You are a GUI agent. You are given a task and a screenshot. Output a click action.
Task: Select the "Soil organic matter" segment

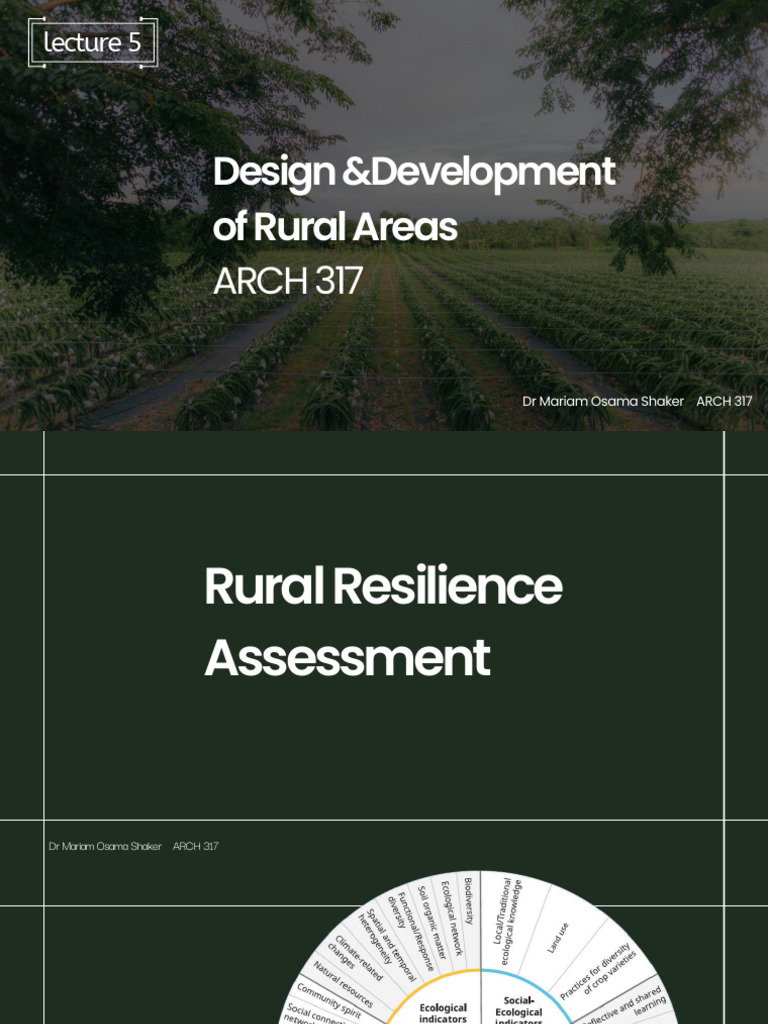point(432,921)
